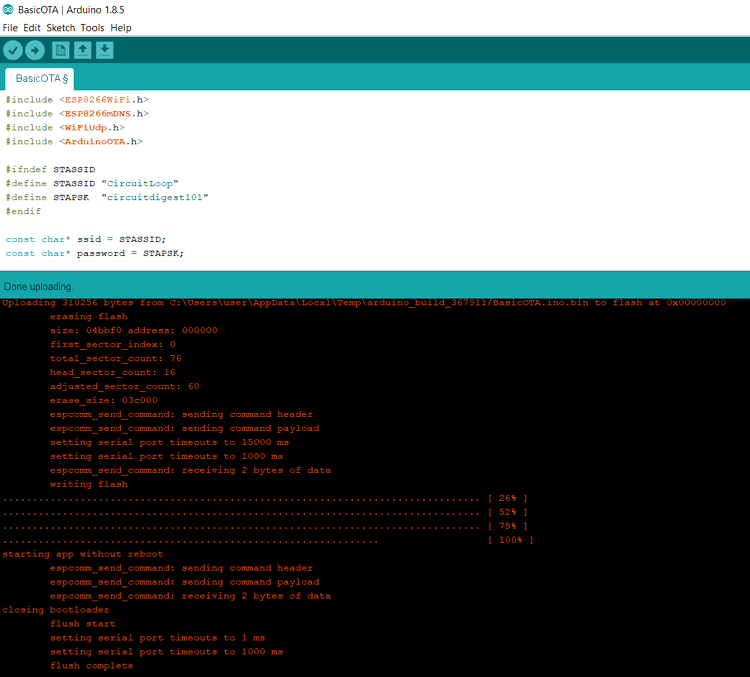Click the ArduinoOTA.h include line
Screen dimensions: 750x677
coord(74,142)
